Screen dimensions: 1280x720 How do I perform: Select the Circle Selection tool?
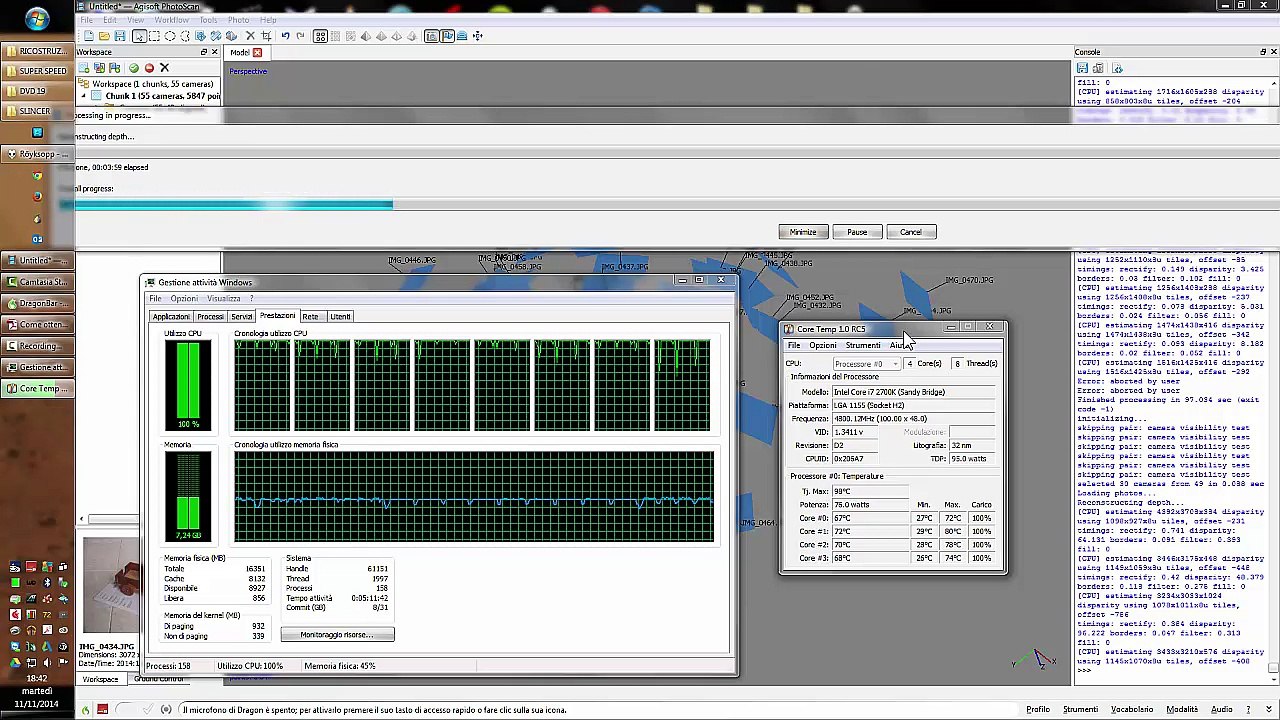point(170,36)
